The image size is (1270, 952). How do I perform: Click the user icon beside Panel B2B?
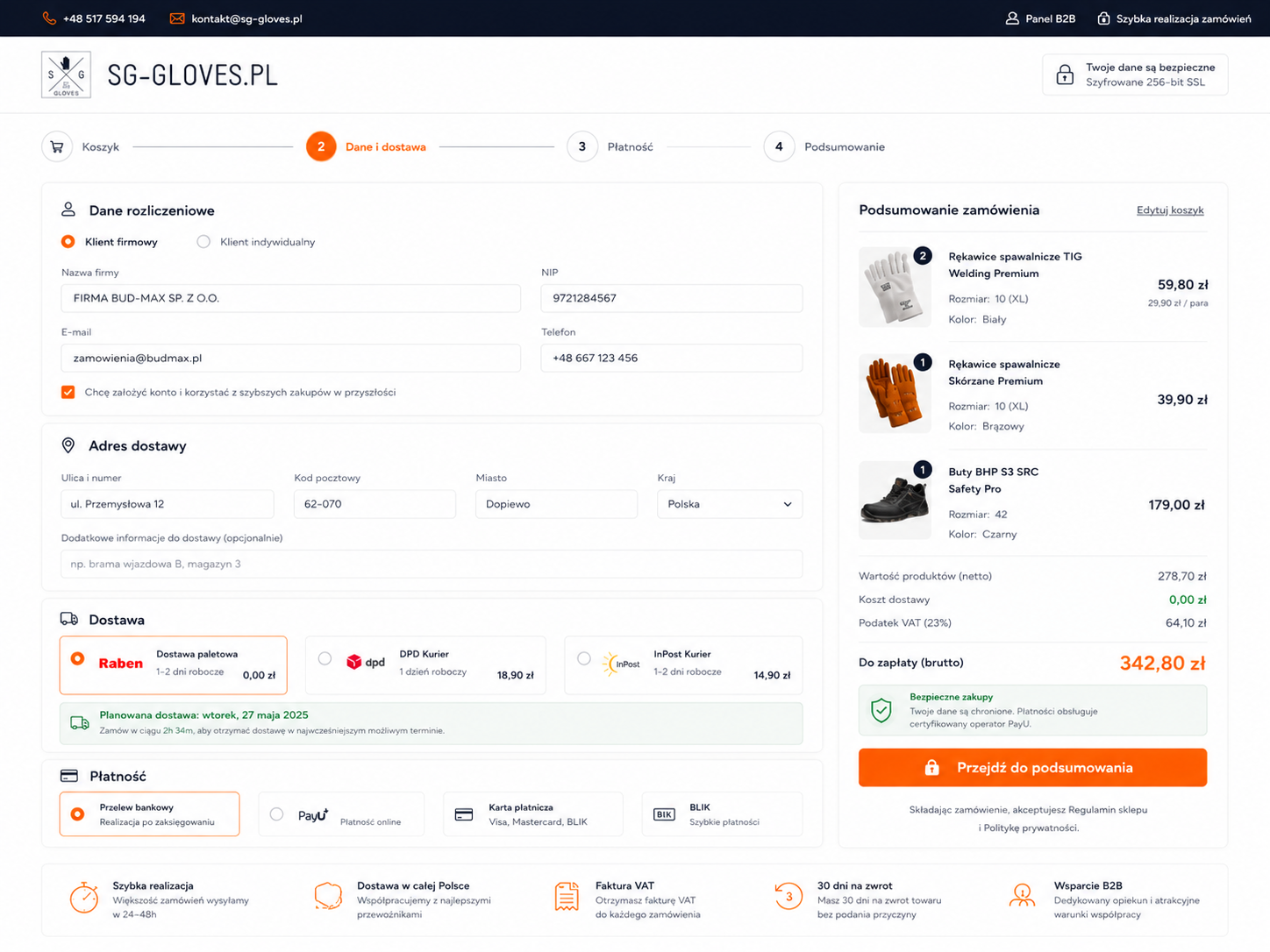click(x=1012, y=18)
